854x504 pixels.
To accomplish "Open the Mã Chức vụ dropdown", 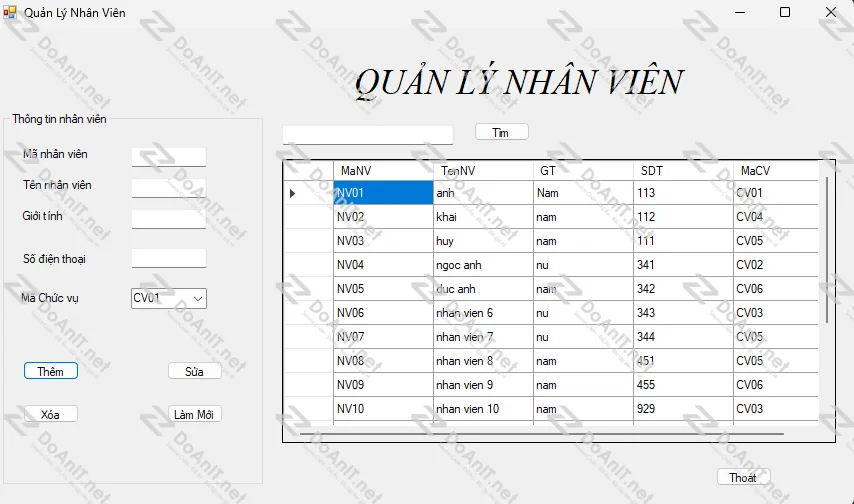I will 197,298.
